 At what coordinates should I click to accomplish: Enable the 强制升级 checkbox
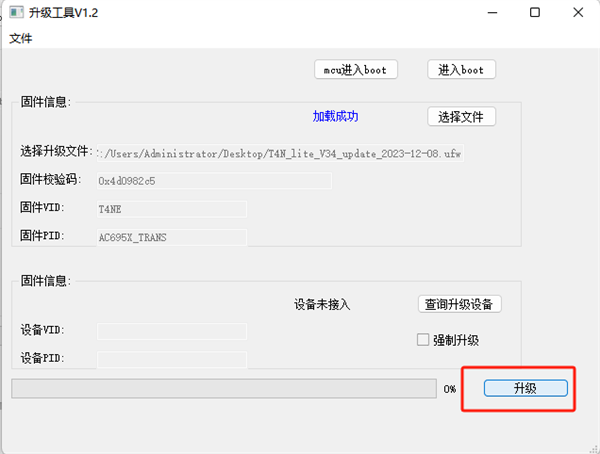coord(423,340)
